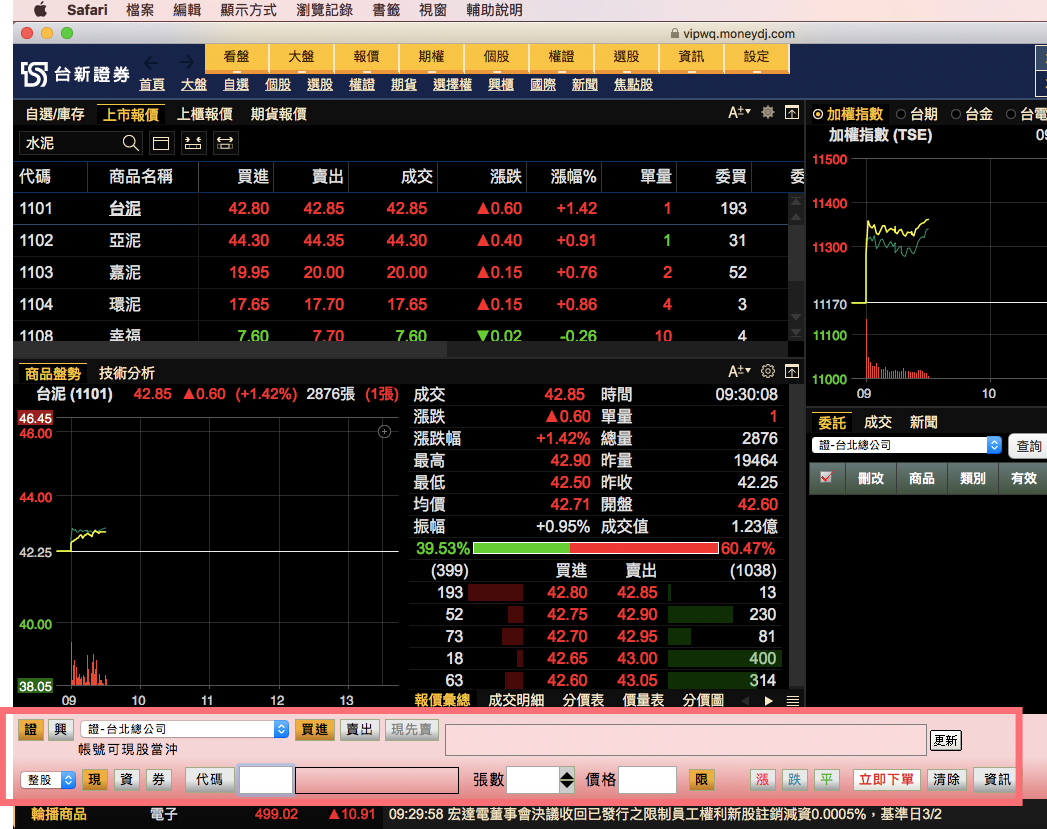Open Safari 檔案 menu
Screen dimensions: 1047x829
(140, 10)
